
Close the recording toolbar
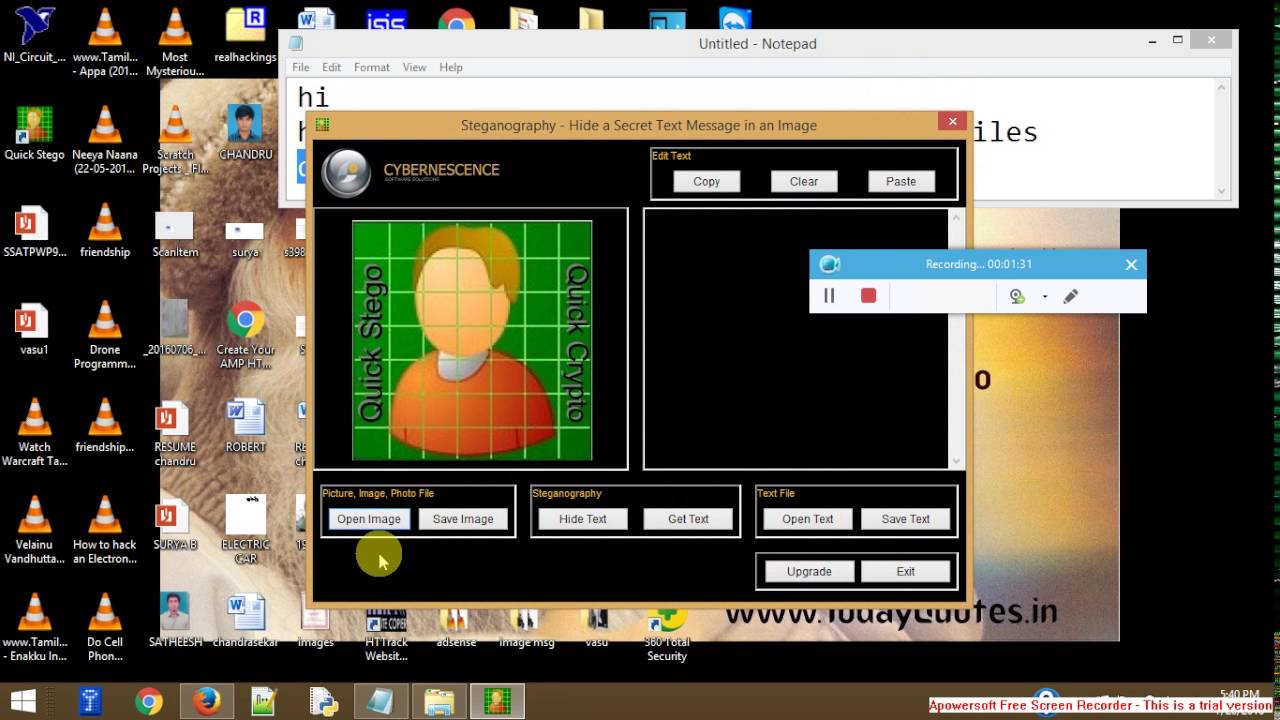pyautogui.click(x=1131, y=264)
